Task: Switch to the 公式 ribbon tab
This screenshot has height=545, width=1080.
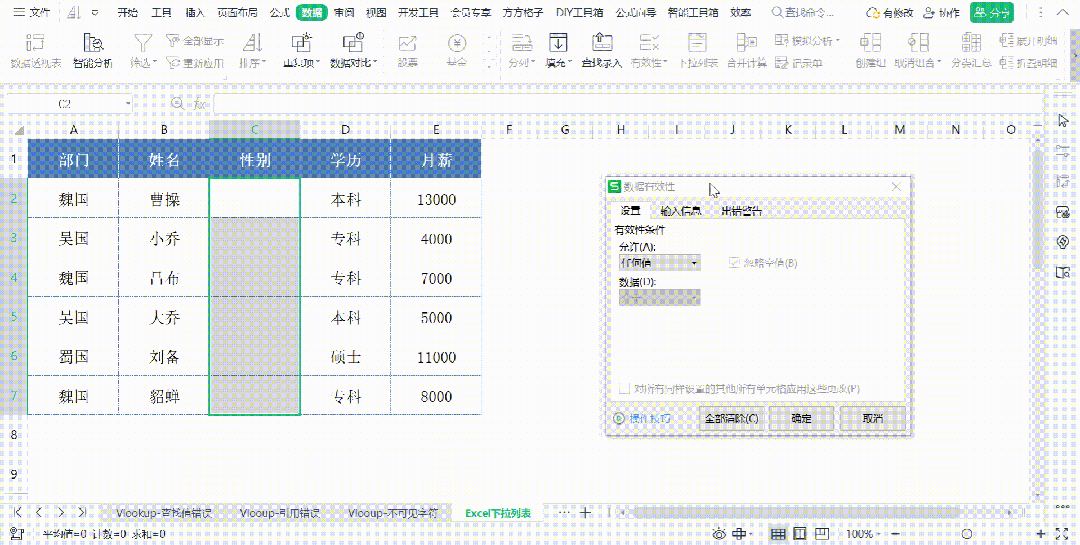Action: (x=280, y=12)
